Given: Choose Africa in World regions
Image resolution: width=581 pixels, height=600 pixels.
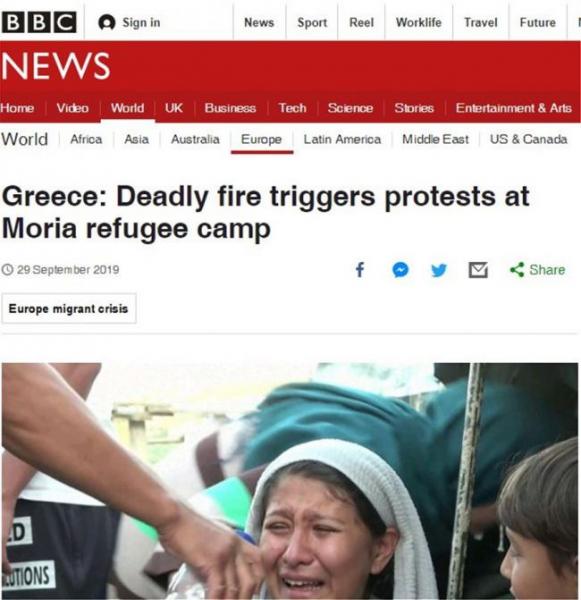Looking at the screenshot, I should [x=86, y=139].
